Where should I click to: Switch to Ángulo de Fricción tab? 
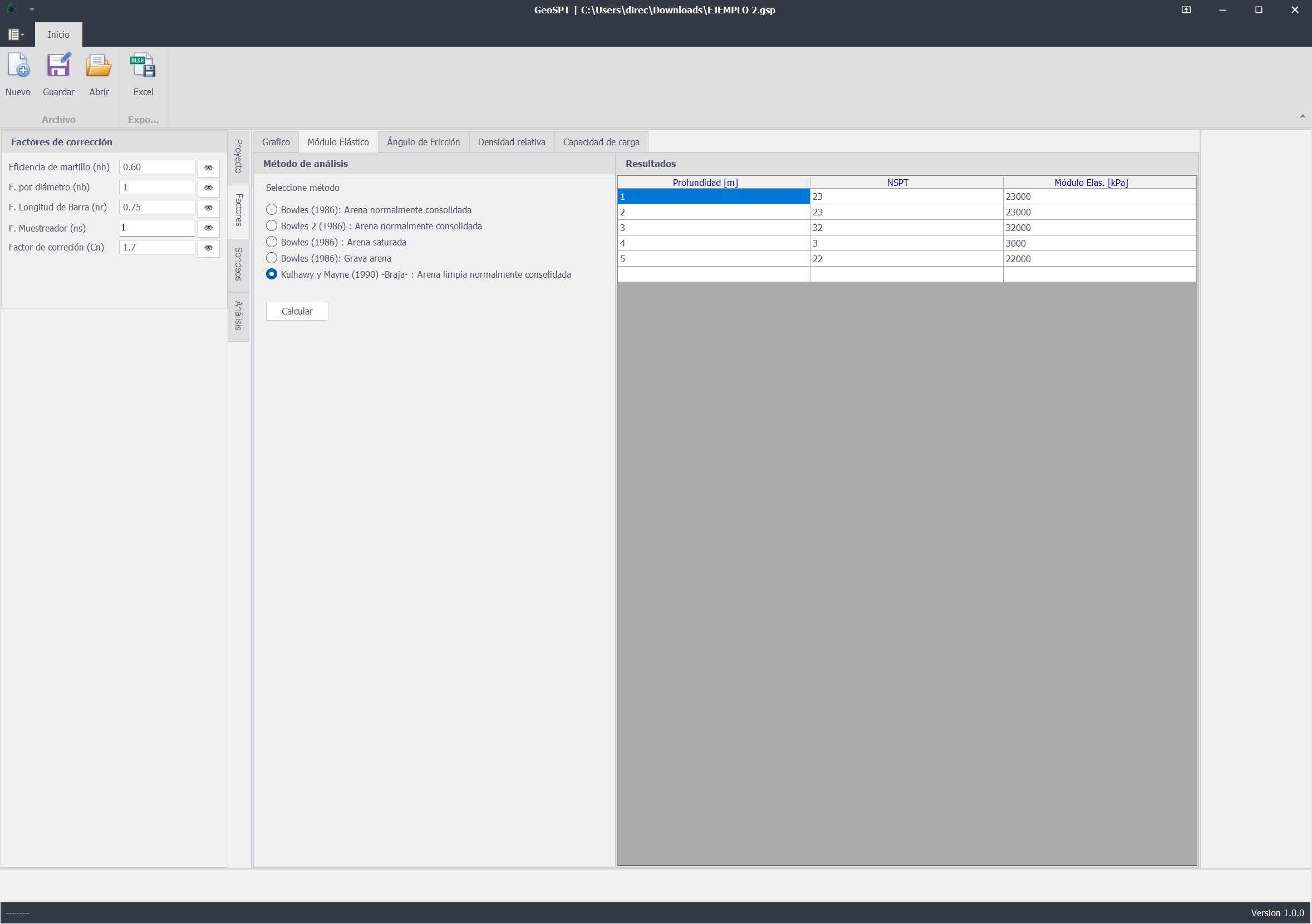(423, 142)
